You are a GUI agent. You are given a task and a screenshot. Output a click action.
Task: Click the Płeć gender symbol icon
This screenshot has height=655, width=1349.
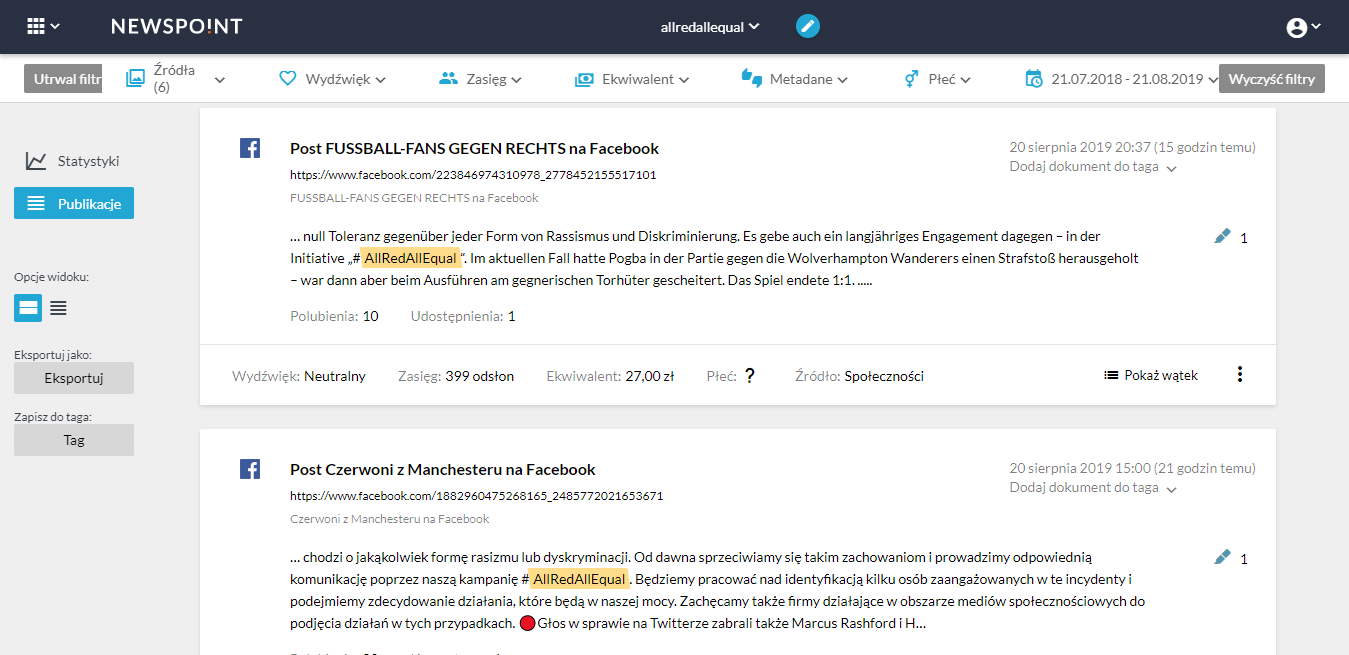911,78
